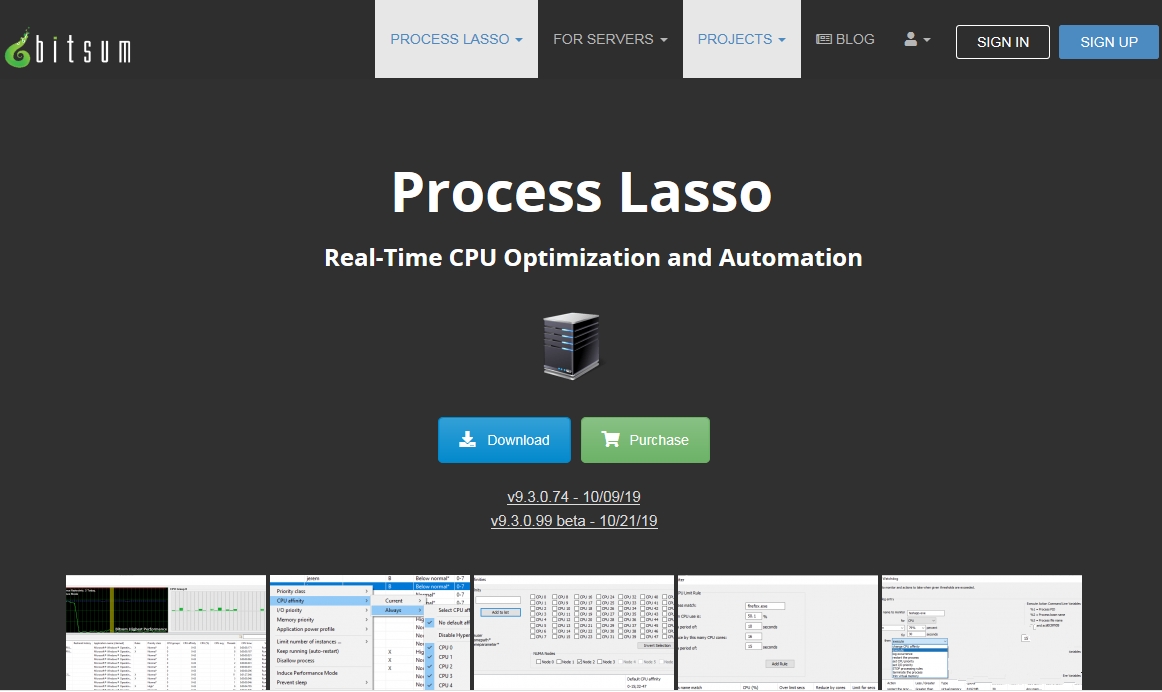Click the Purchase button
This screenshot has height=692, width=1162.
(x=645, y=440)
